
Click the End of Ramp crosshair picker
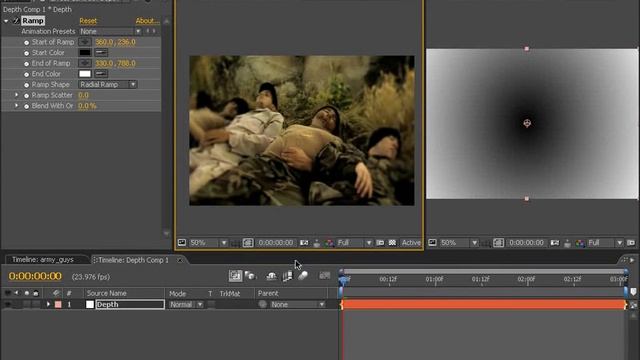click(85, 63)
